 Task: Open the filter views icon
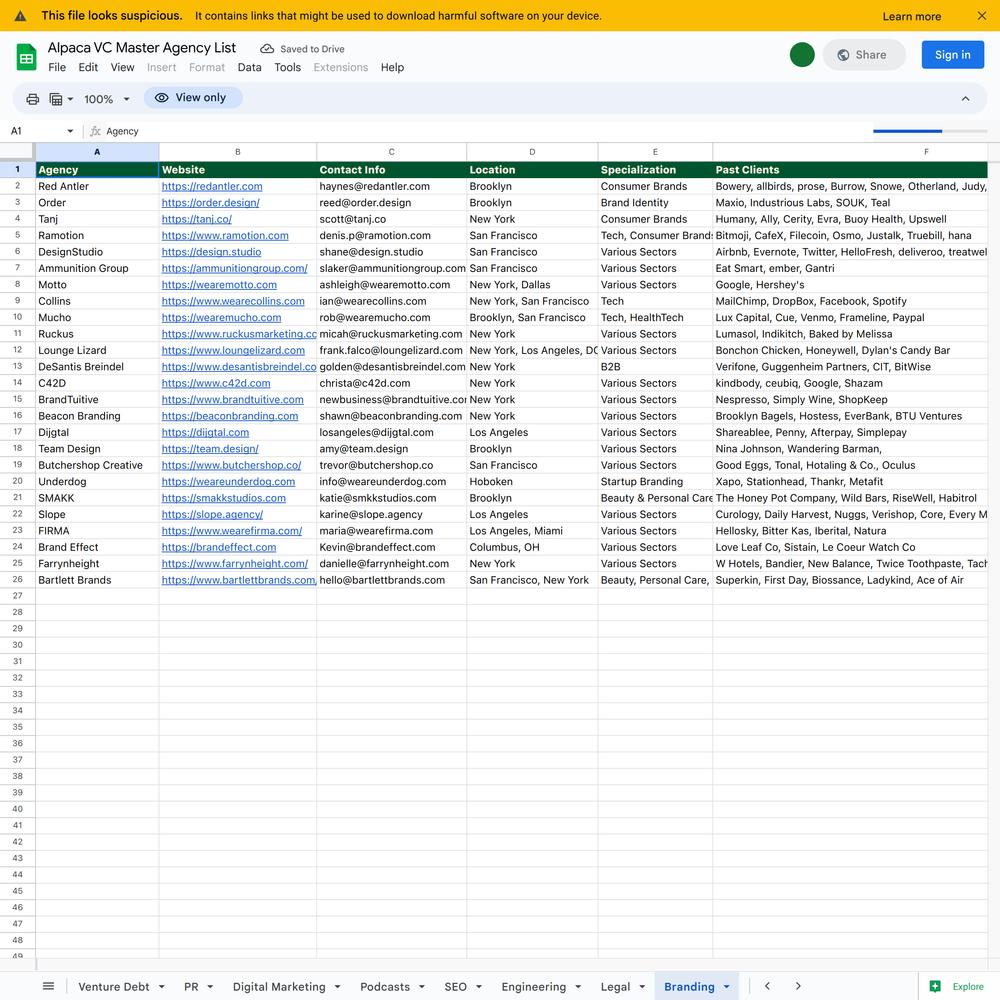pos(56,99)
